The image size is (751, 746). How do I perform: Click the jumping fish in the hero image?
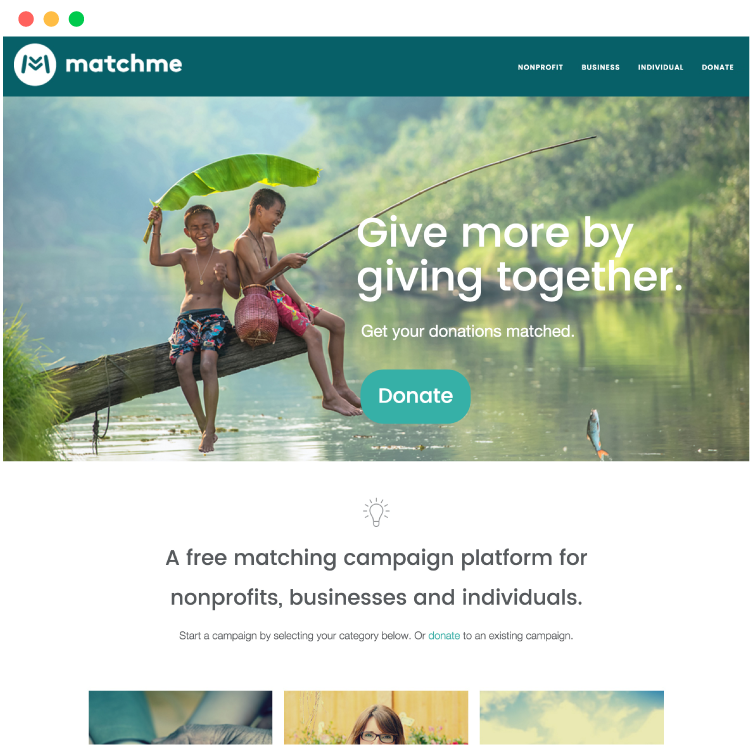pos(596,435)
